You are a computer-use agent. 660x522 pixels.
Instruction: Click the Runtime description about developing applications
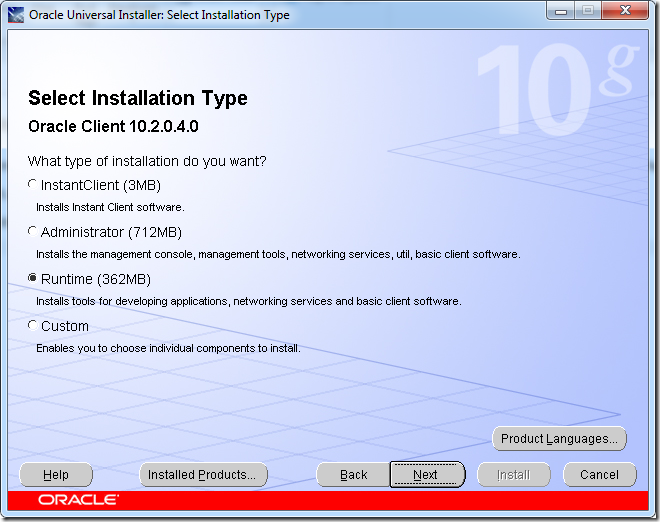pyautogui.click(x=249, y=301)
